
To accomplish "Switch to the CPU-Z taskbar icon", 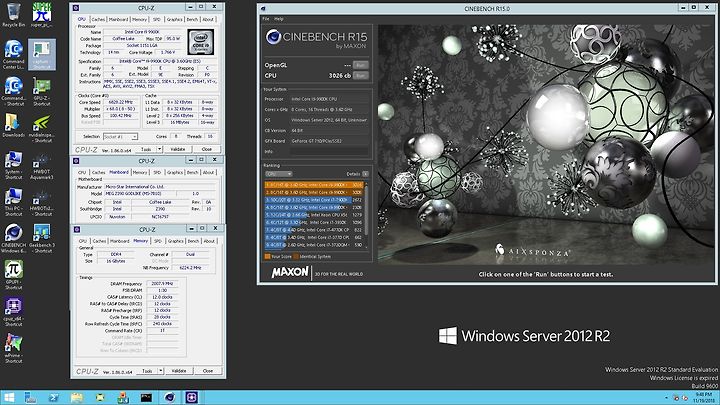I will pos(191,398).
